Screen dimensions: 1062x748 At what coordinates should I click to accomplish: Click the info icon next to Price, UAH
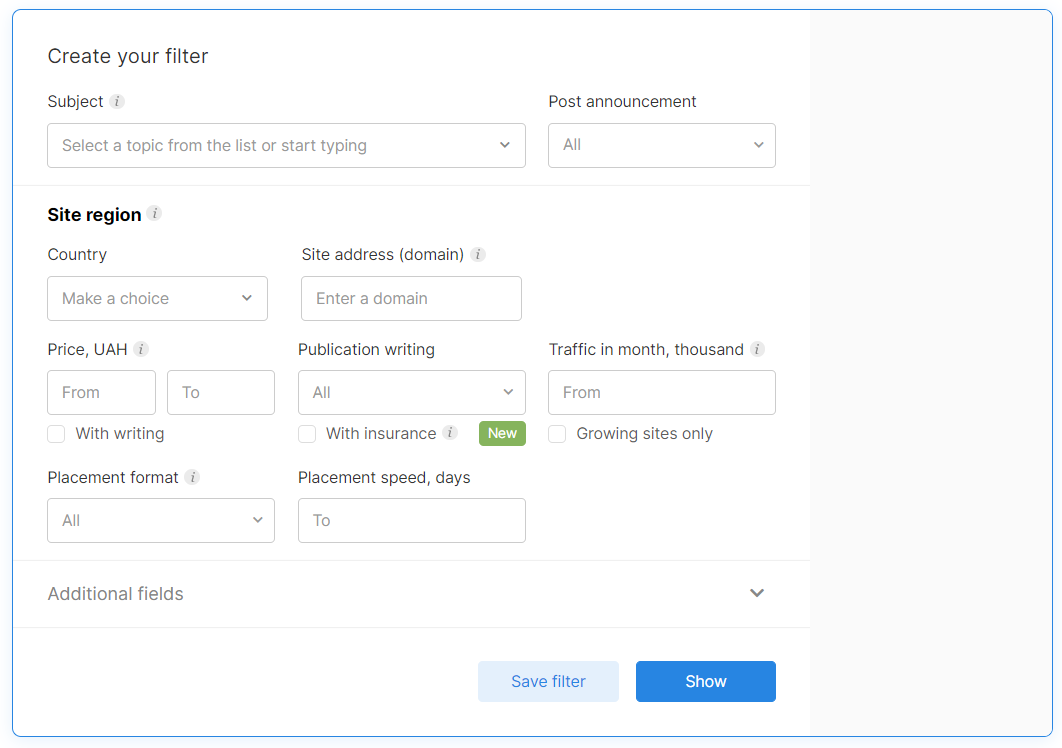tap(141, 350)
